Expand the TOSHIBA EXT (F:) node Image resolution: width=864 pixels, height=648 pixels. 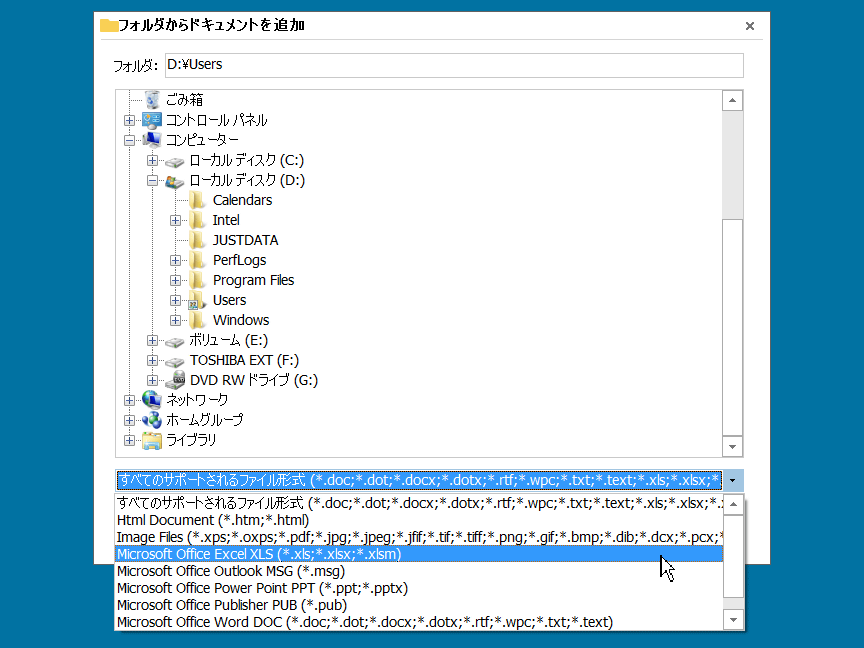pyautogui.click(x=153, y=360)
